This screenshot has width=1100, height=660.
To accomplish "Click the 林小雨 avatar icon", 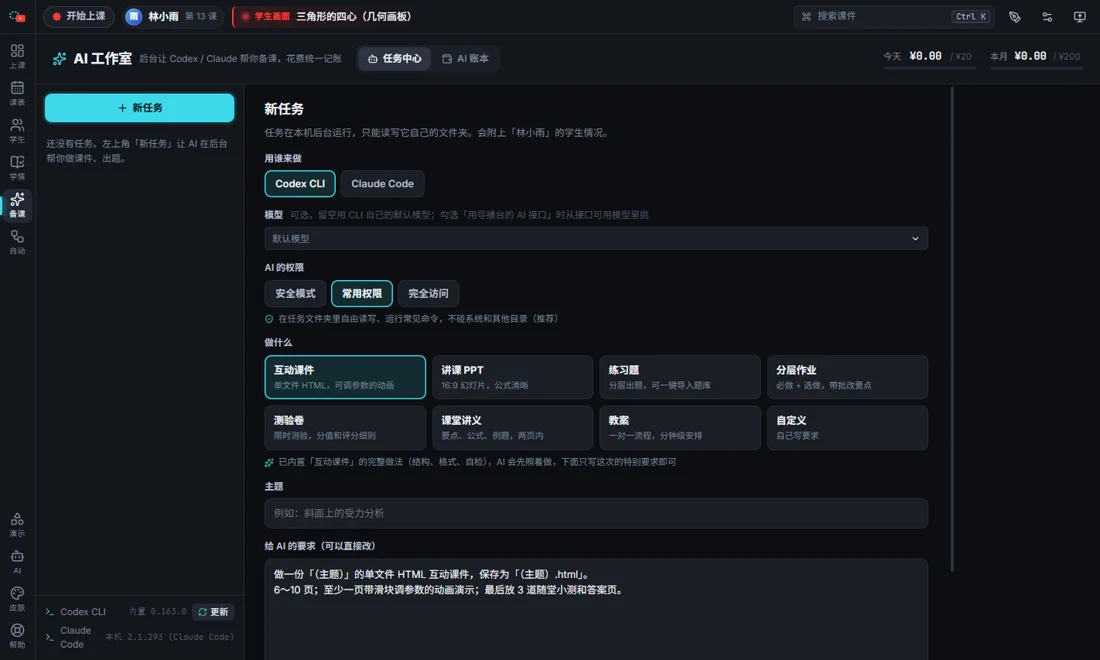I will (x=133, y=16).
